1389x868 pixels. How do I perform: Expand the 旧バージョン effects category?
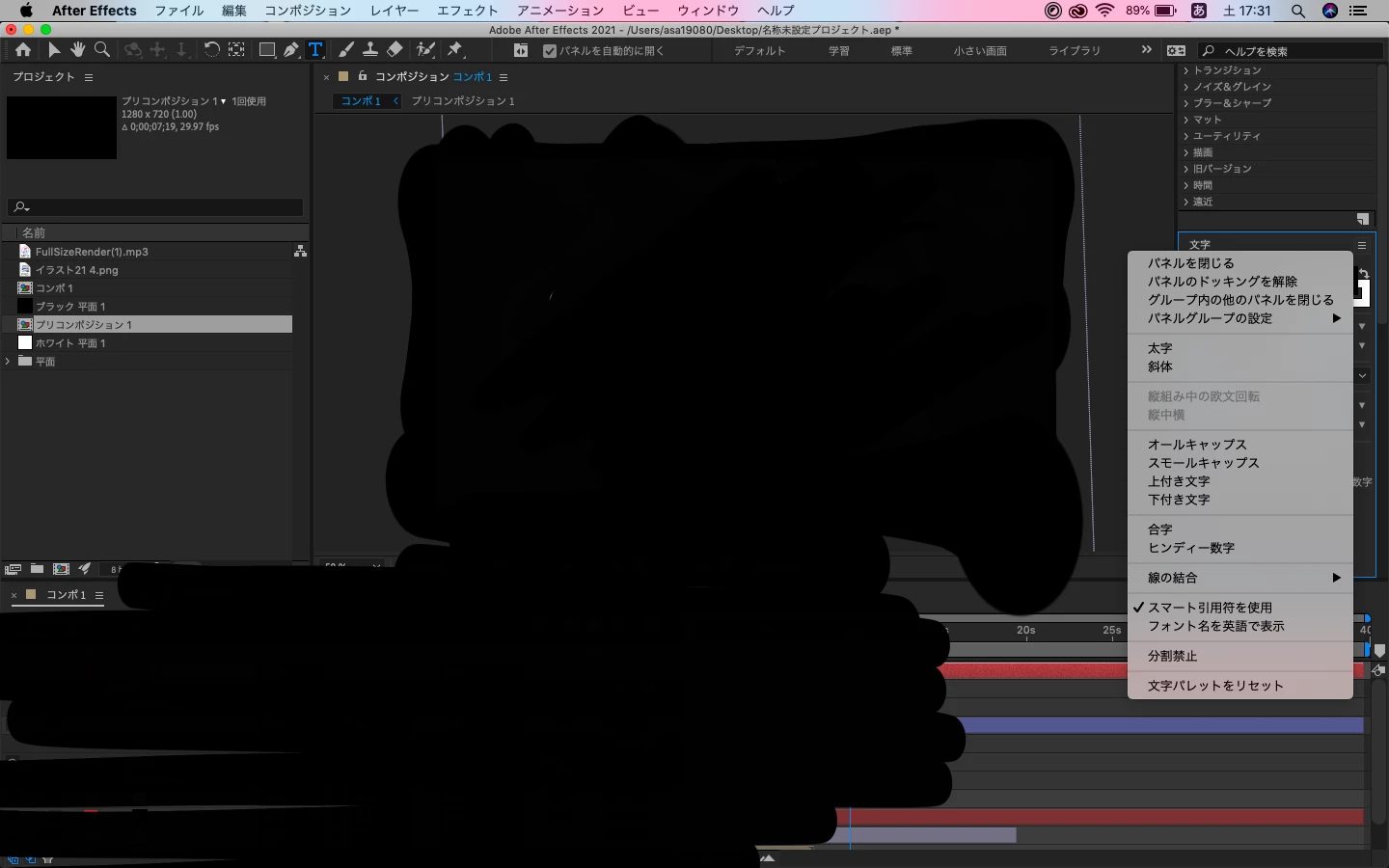[x=1186, y=169]
